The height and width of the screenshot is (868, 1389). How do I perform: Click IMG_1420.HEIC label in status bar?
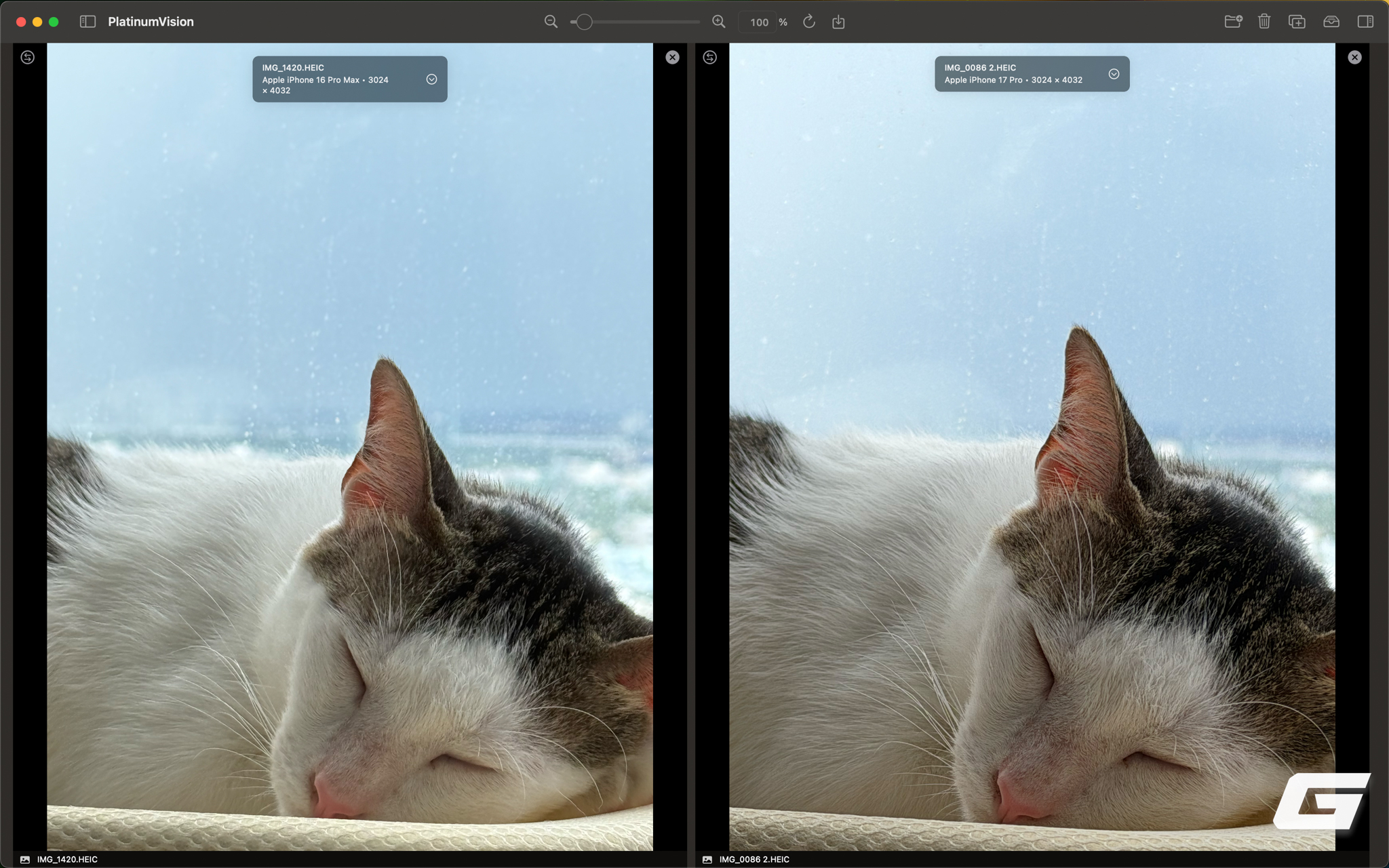[x=67, y=859]
